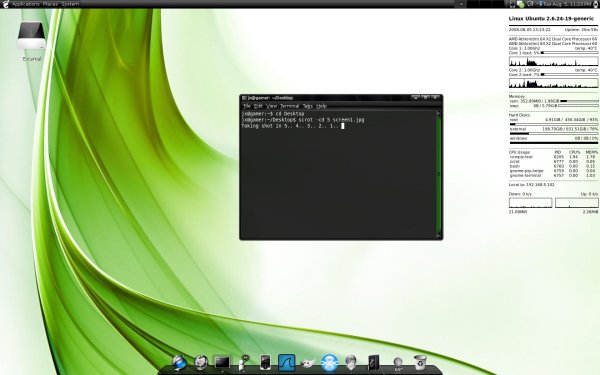Click the date and time clock in the top panel
Screen dimensions: 600x375
(x=567, y=4)
